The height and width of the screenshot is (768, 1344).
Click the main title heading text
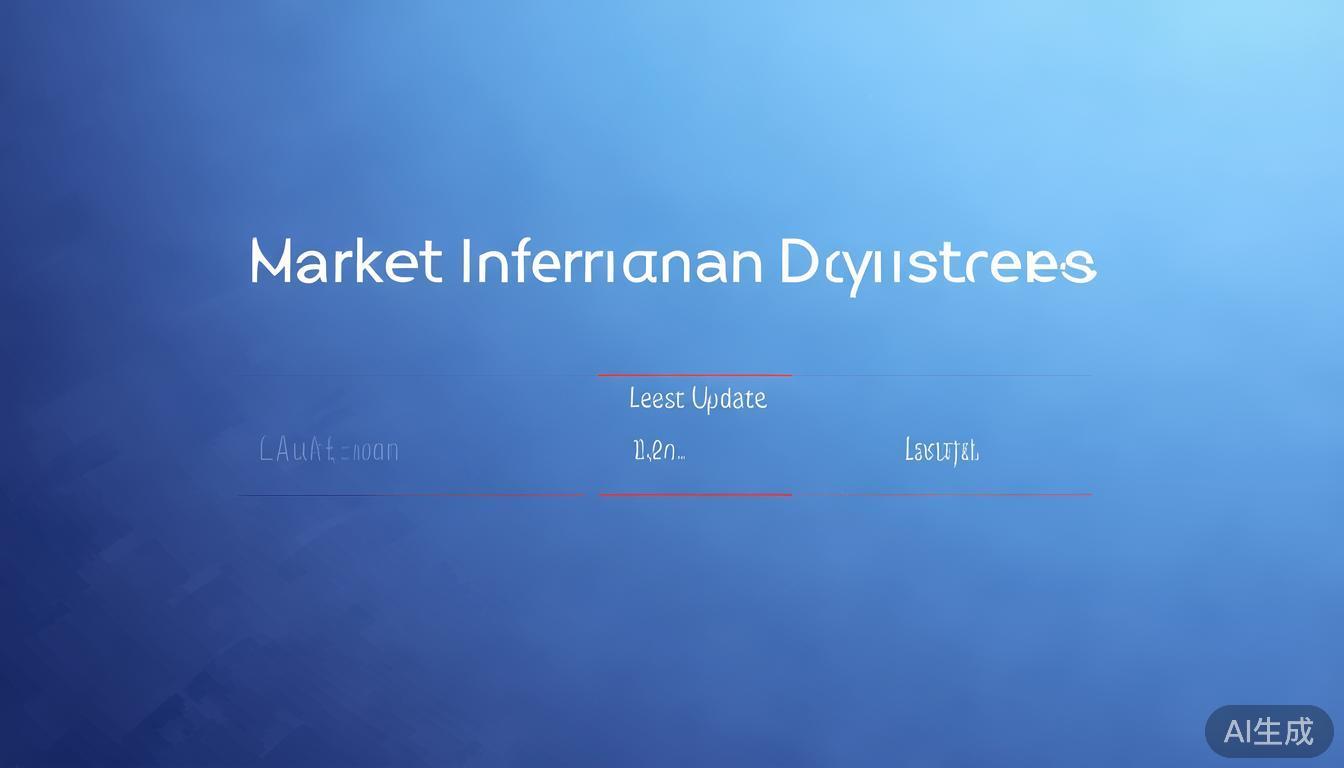click(672, 263)
